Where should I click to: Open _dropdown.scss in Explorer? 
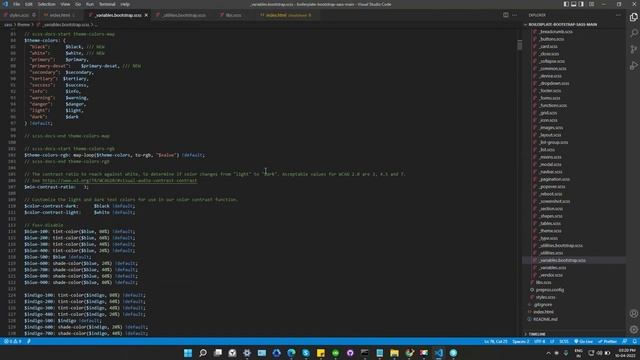pos(554,83)
